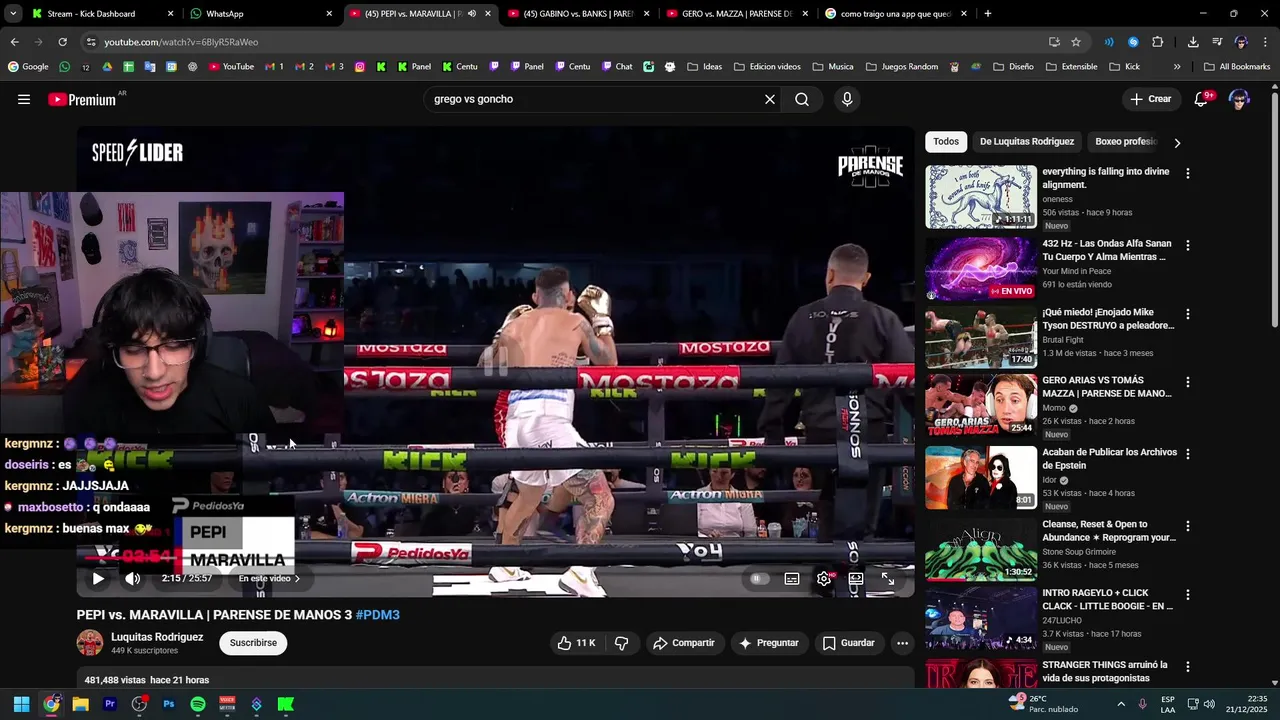Select the 'Boxeo profesional' filter chip
Screen dimensions: 1280x720
1125,141
